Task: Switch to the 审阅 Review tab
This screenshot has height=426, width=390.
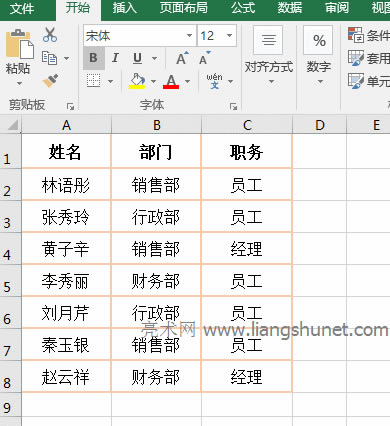Action: coord(337,8)
